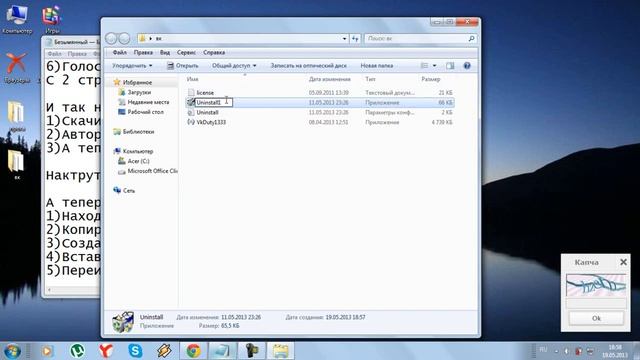This screenshot has width=640, height=360.
Task: Select Недавние места in navigation pane
Action: (x=148, y=102)
